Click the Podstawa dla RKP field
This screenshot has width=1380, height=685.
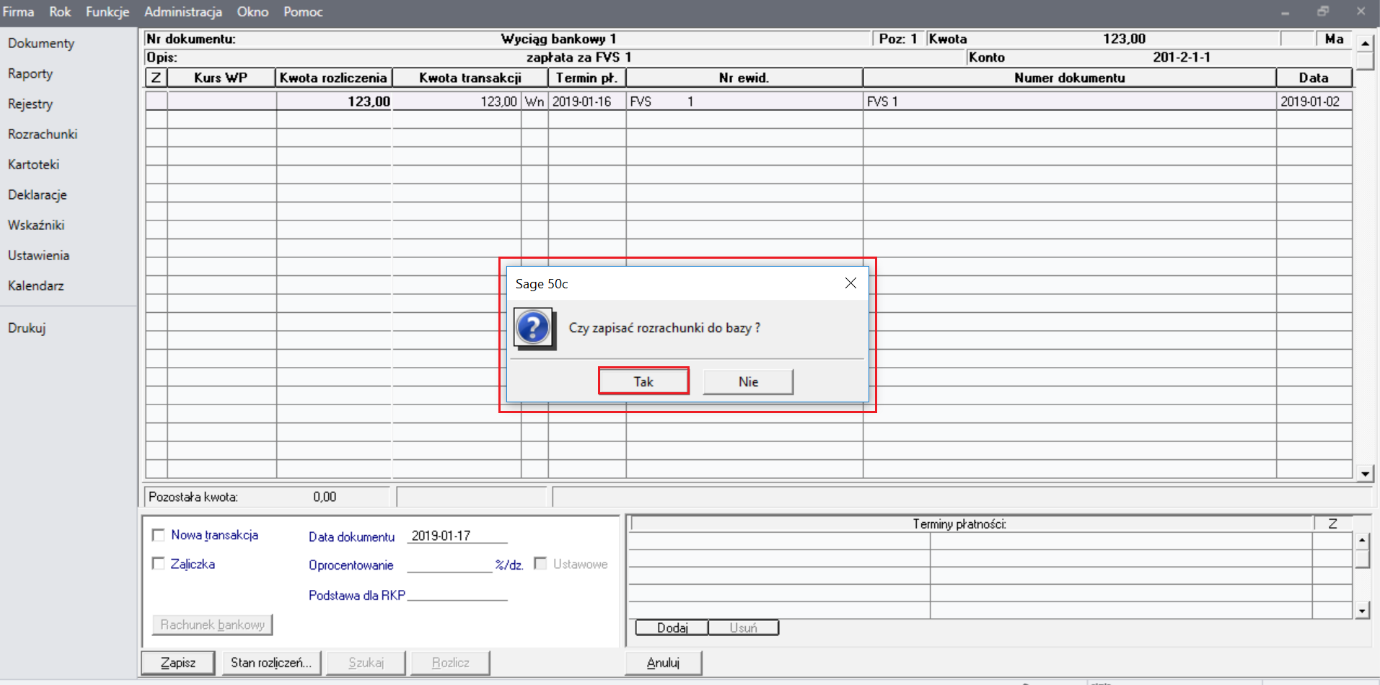[457, 595]
